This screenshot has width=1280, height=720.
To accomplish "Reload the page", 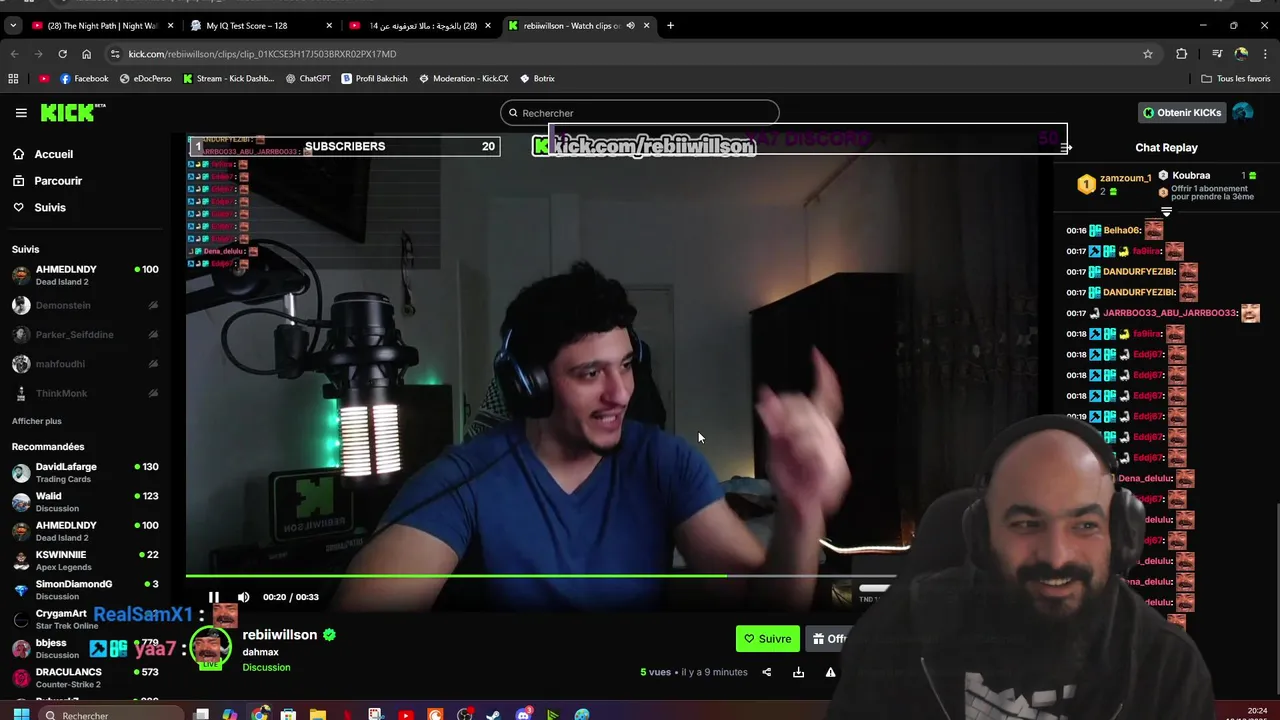I will click(x=62, y=54).
